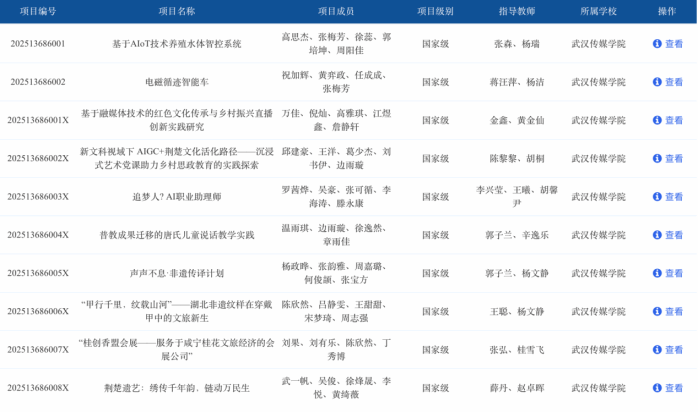Click the 指导教师 column header

(x=517, y=11)
